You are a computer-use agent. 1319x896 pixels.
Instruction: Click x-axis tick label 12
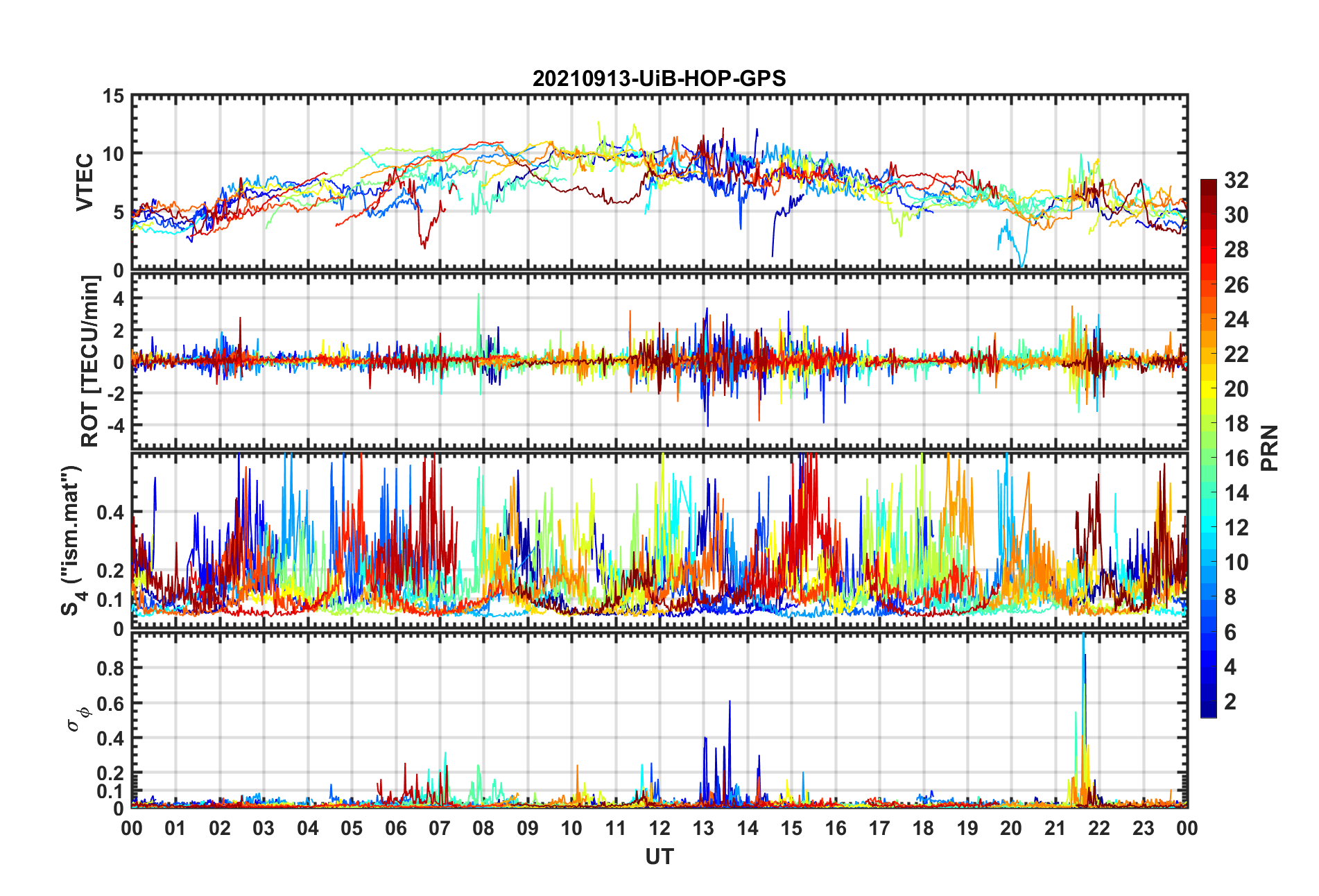click(659, 829)
